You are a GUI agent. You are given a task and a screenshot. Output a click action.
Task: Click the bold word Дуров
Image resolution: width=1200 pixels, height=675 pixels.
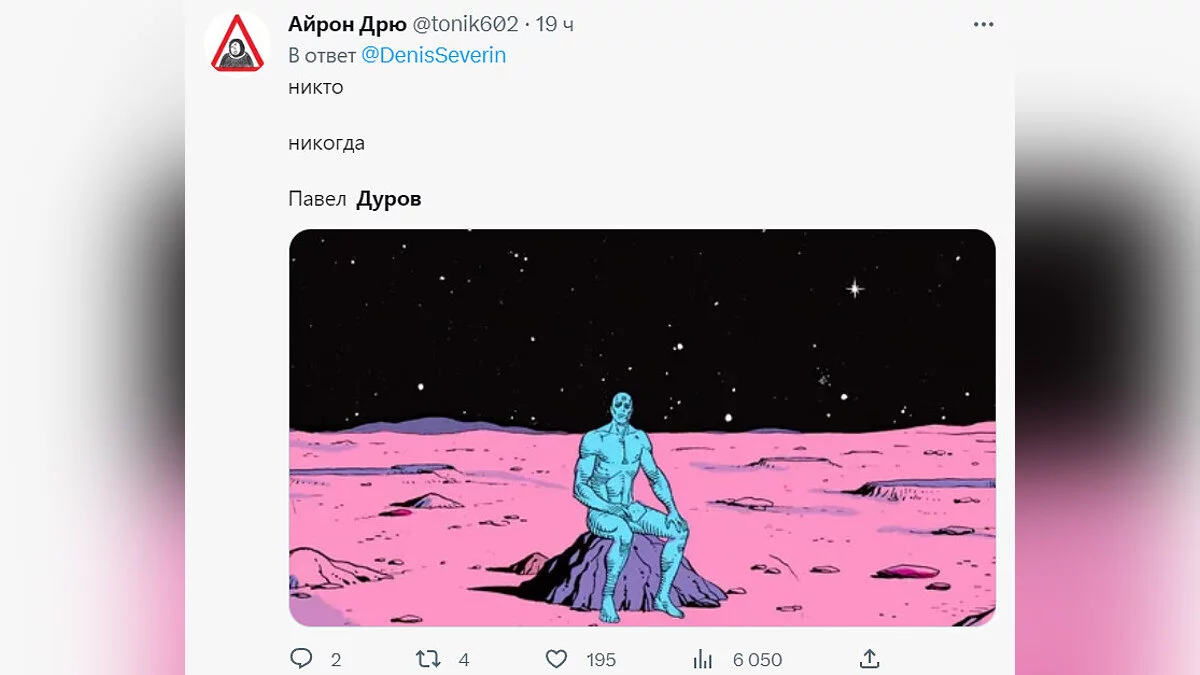[389, 199]
